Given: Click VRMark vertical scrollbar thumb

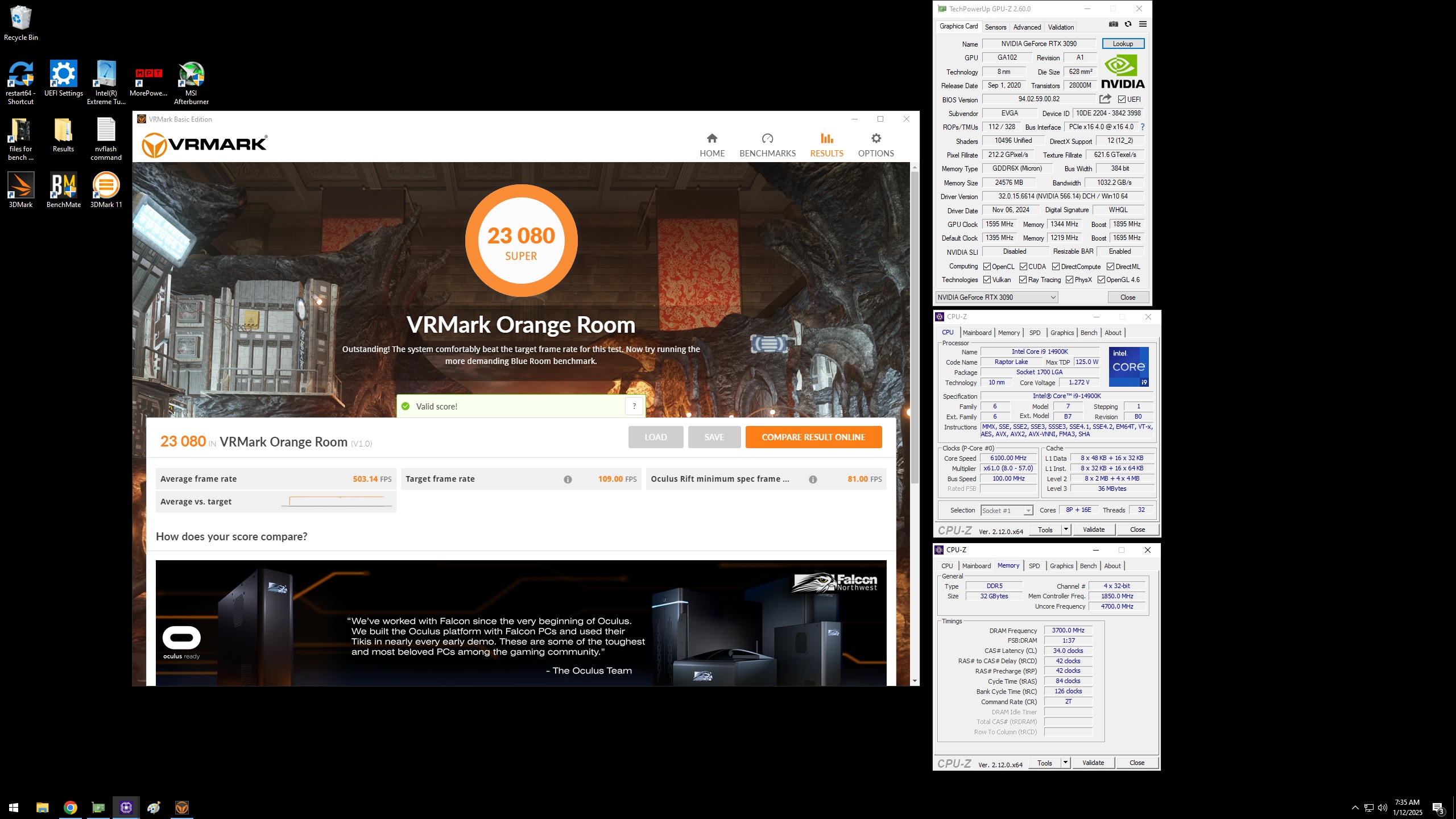Looking at the screenshot, I should pos(915,327).
